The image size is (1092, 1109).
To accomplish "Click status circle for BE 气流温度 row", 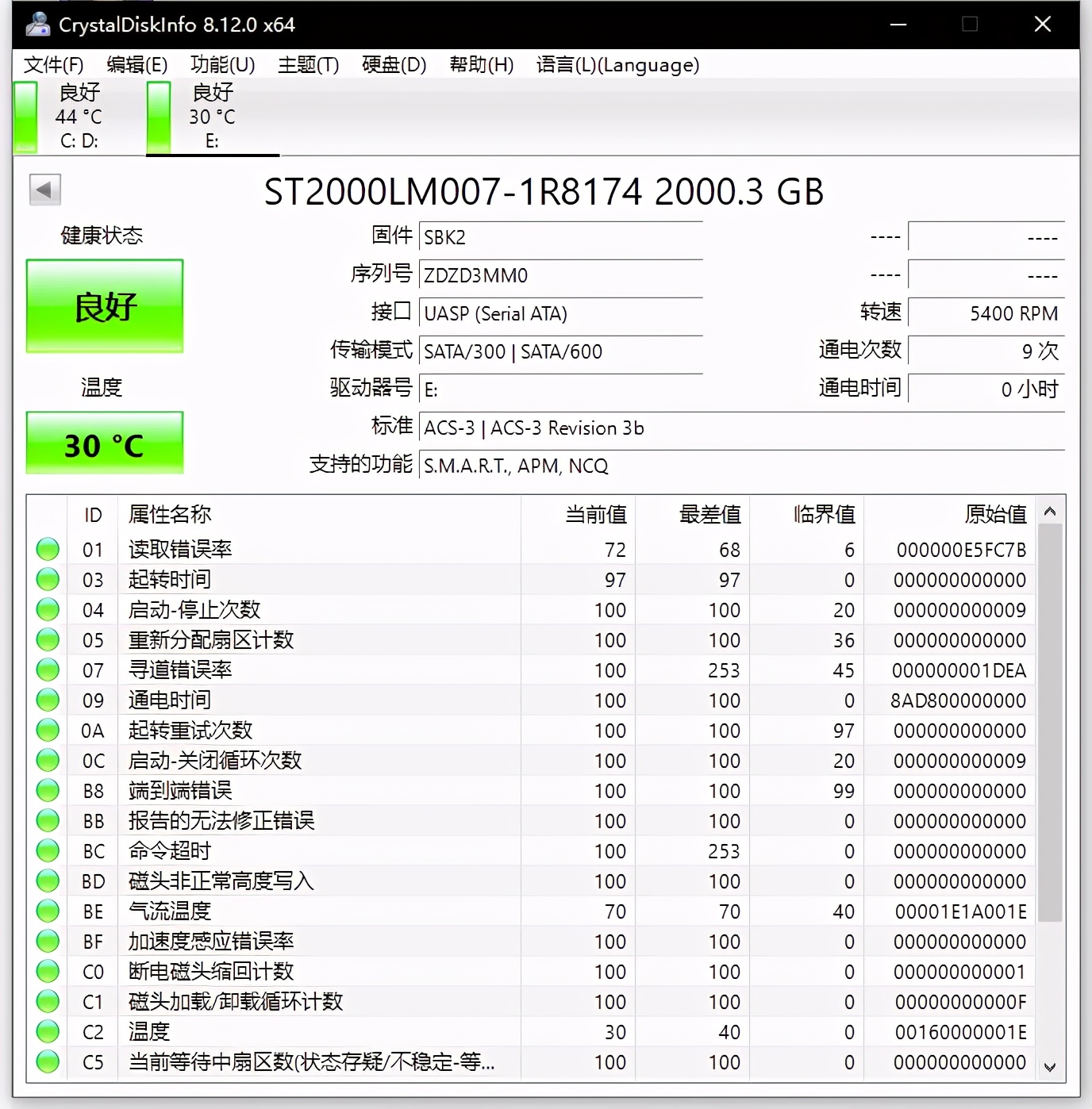I will [48, 911].
